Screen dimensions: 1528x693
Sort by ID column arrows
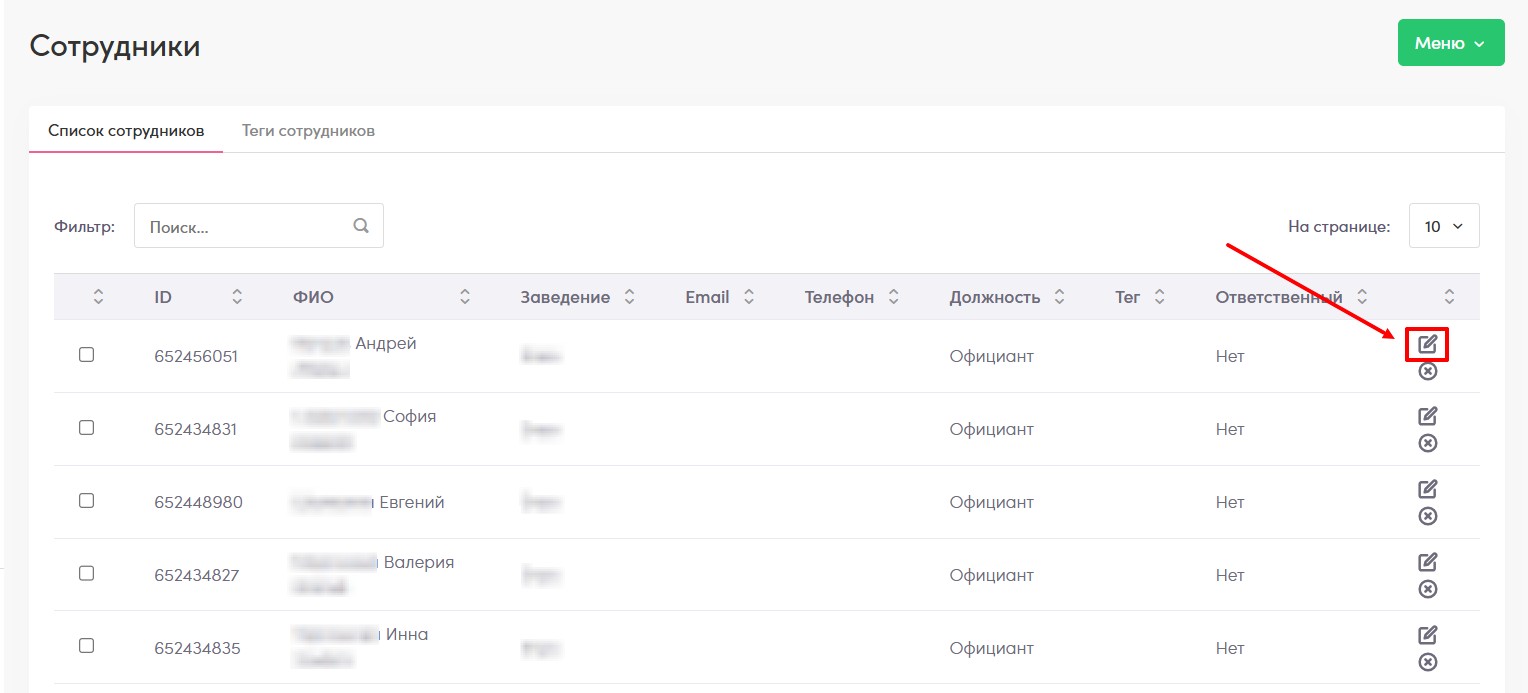pos(237,297)
